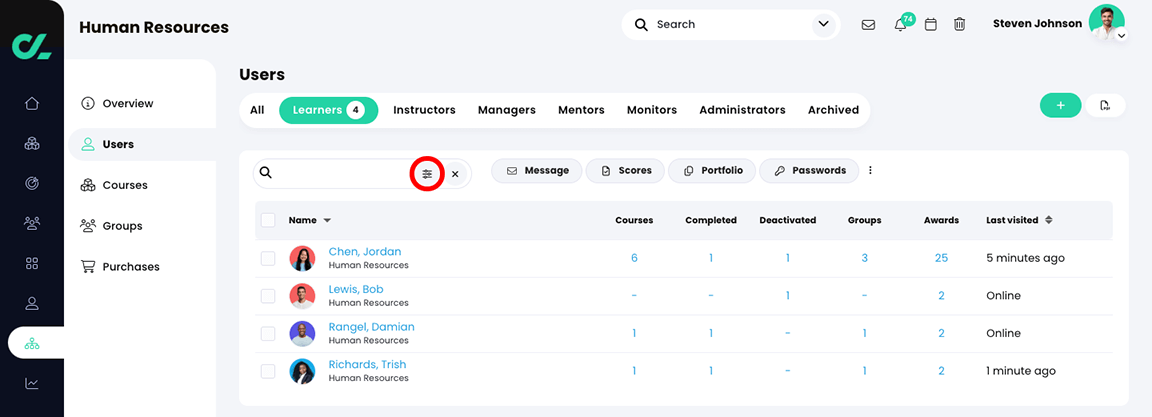Image resolution: width=1152 pixels, height=417 pixels.
Task: Open the mail inbox icon in header
Action: click(x=868, y=24)
